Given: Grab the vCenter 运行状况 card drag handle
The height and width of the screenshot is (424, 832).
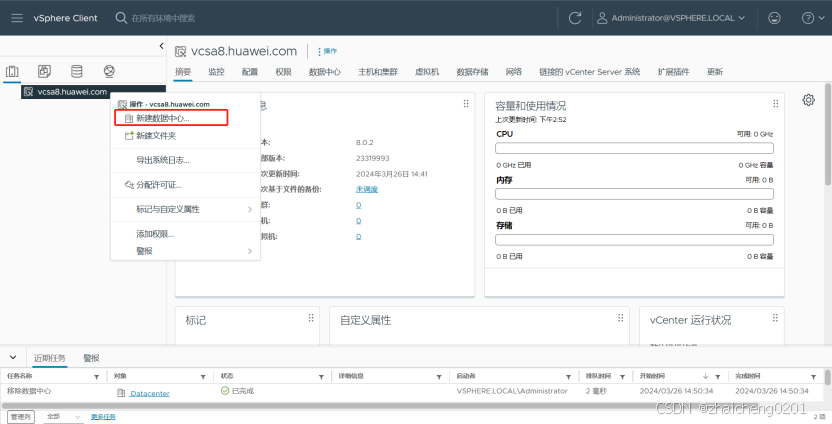Looking at the screenshot, I should pyautogui.click(x=775, y=317).
